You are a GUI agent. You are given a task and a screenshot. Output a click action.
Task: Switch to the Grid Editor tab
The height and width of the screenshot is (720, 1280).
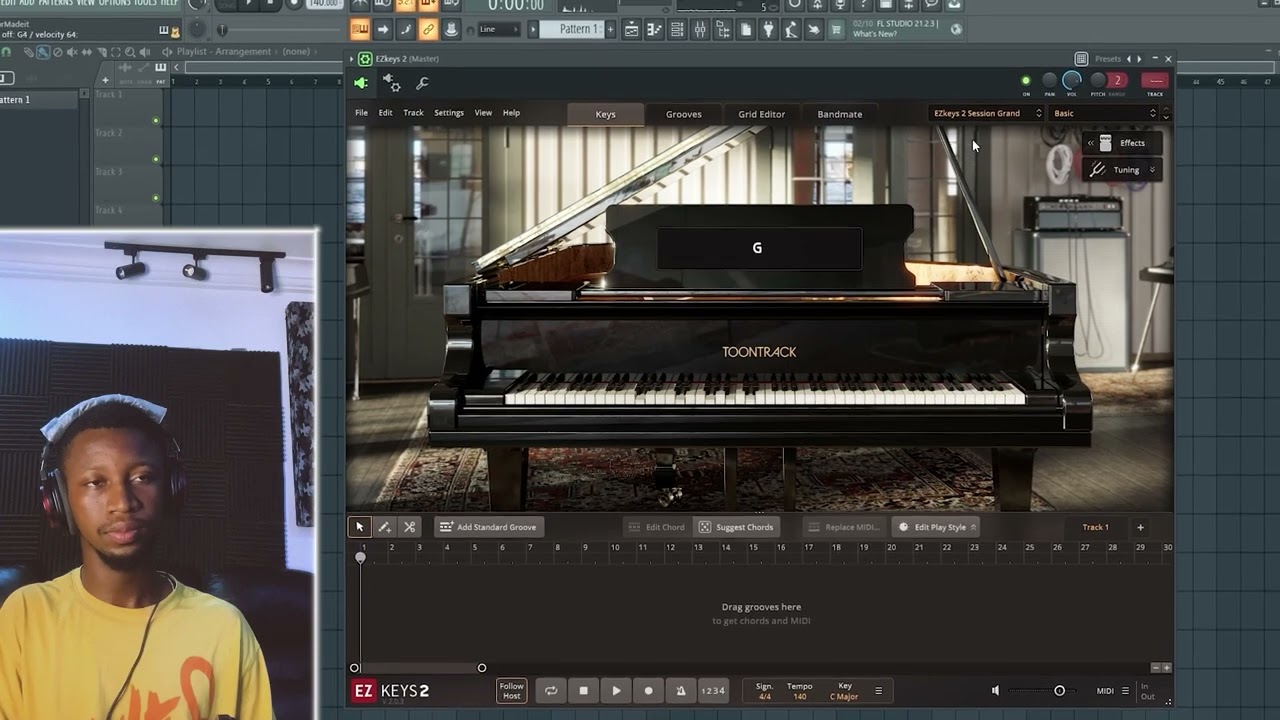pyautogui.click(x=762, y=114)
